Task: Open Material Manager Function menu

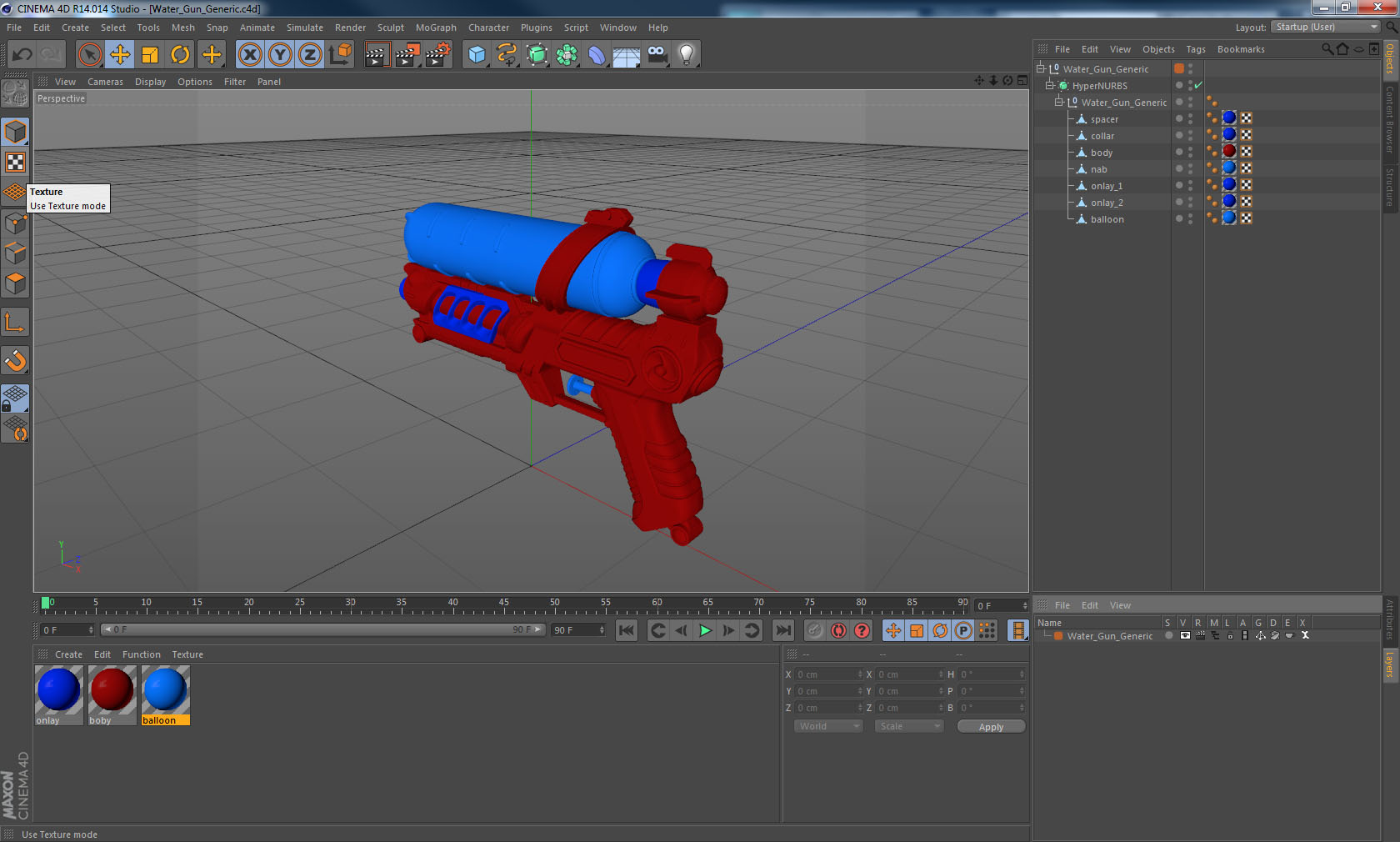Action: [x=142, y=654]
